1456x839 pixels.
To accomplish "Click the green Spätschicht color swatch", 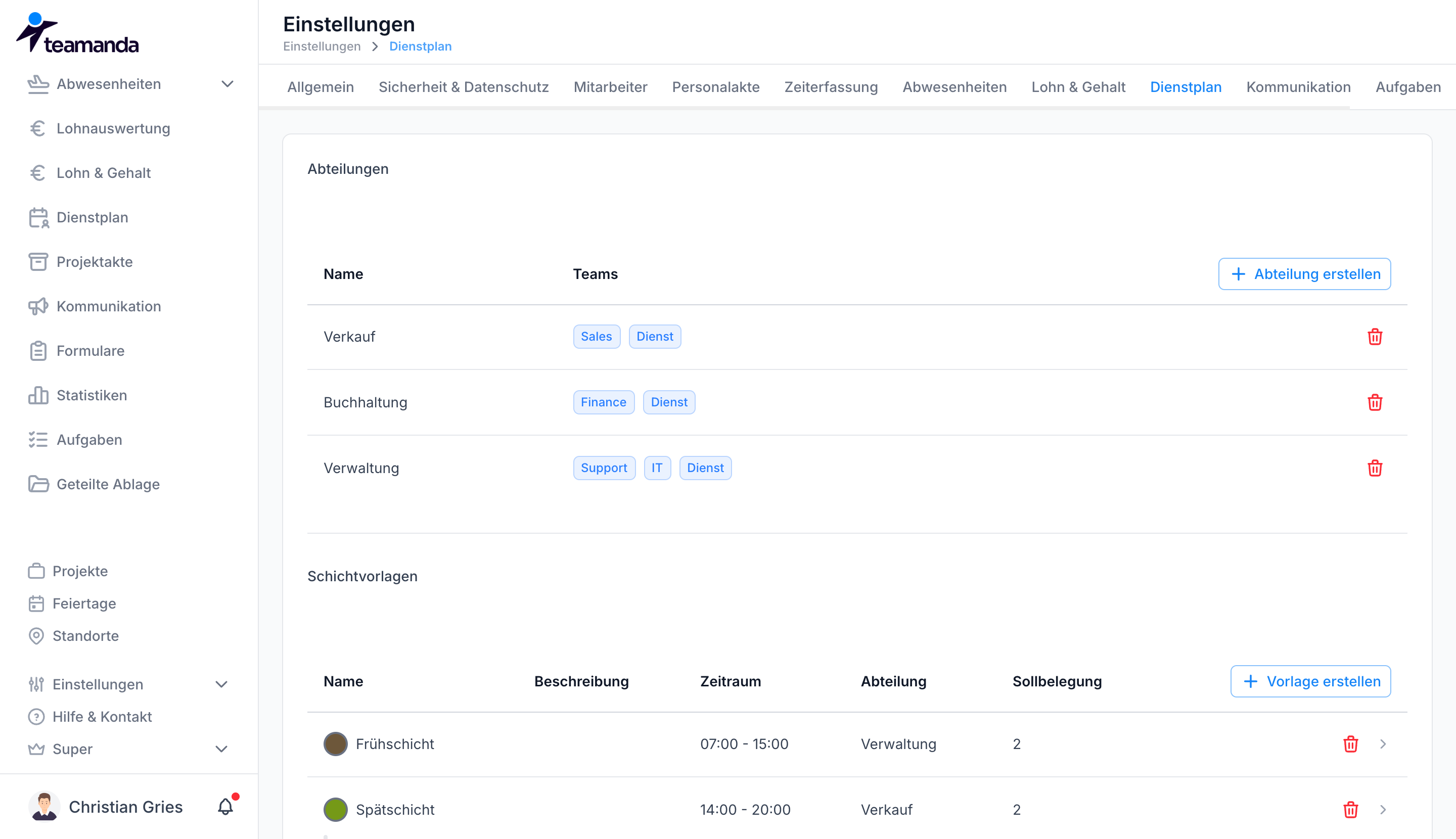I will click(x=336, y=810).
